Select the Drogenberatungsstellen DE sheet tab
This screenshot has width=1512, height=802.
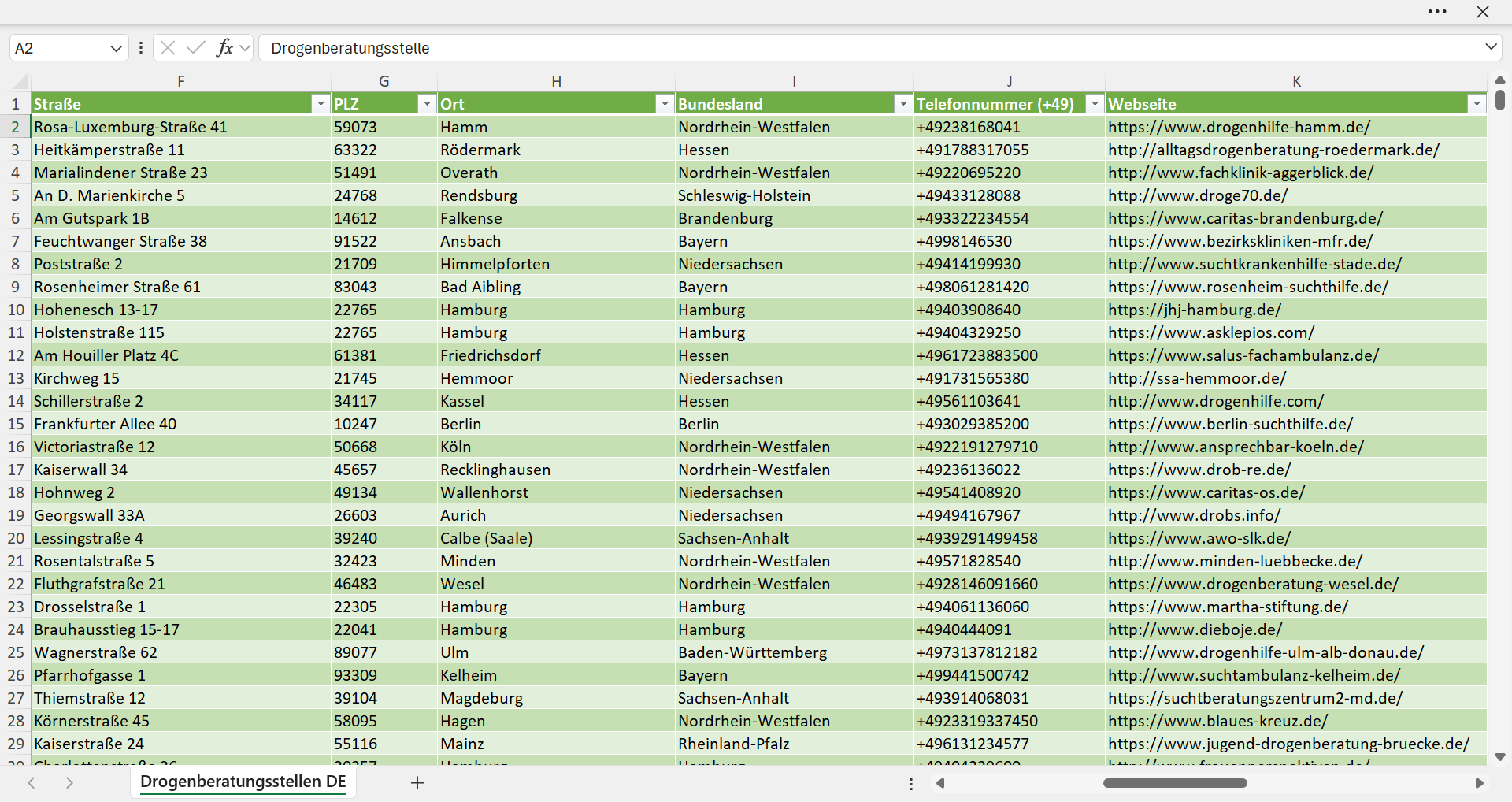[243, 782]
